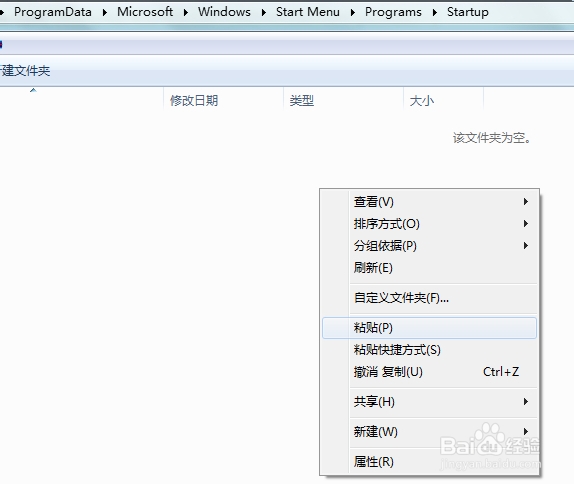Sort by 修改日期 column header
Image resolution: width=574 pixels, height=484 pixels.
point(223,101)
